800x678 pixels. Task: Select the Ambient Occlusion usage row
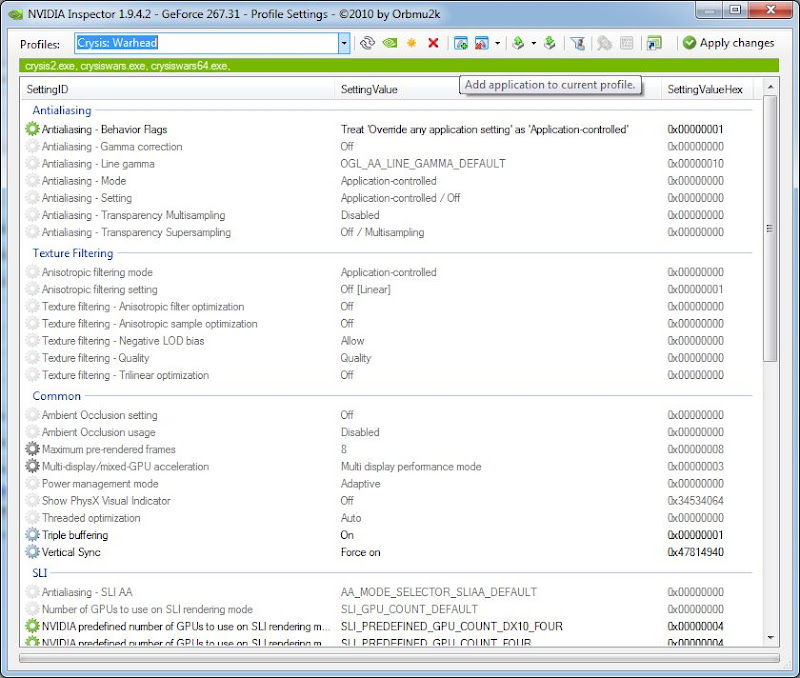[x=391, y=432]
